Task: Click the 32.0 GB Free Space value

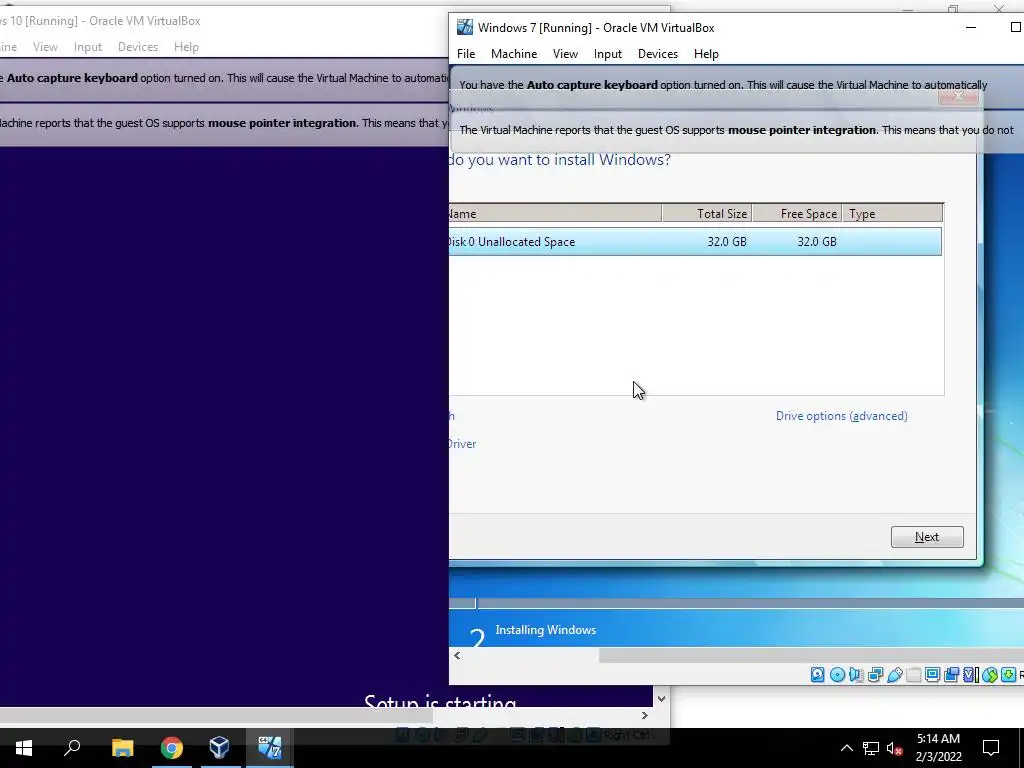Action: click(817, 242)
